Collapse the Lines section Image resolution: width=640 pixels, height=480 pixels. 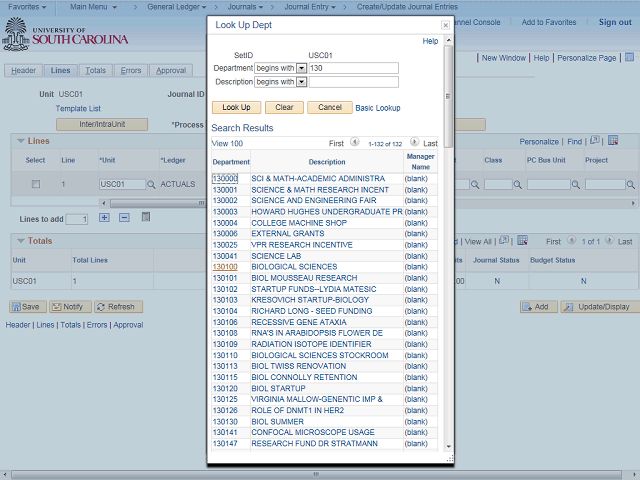21,141
